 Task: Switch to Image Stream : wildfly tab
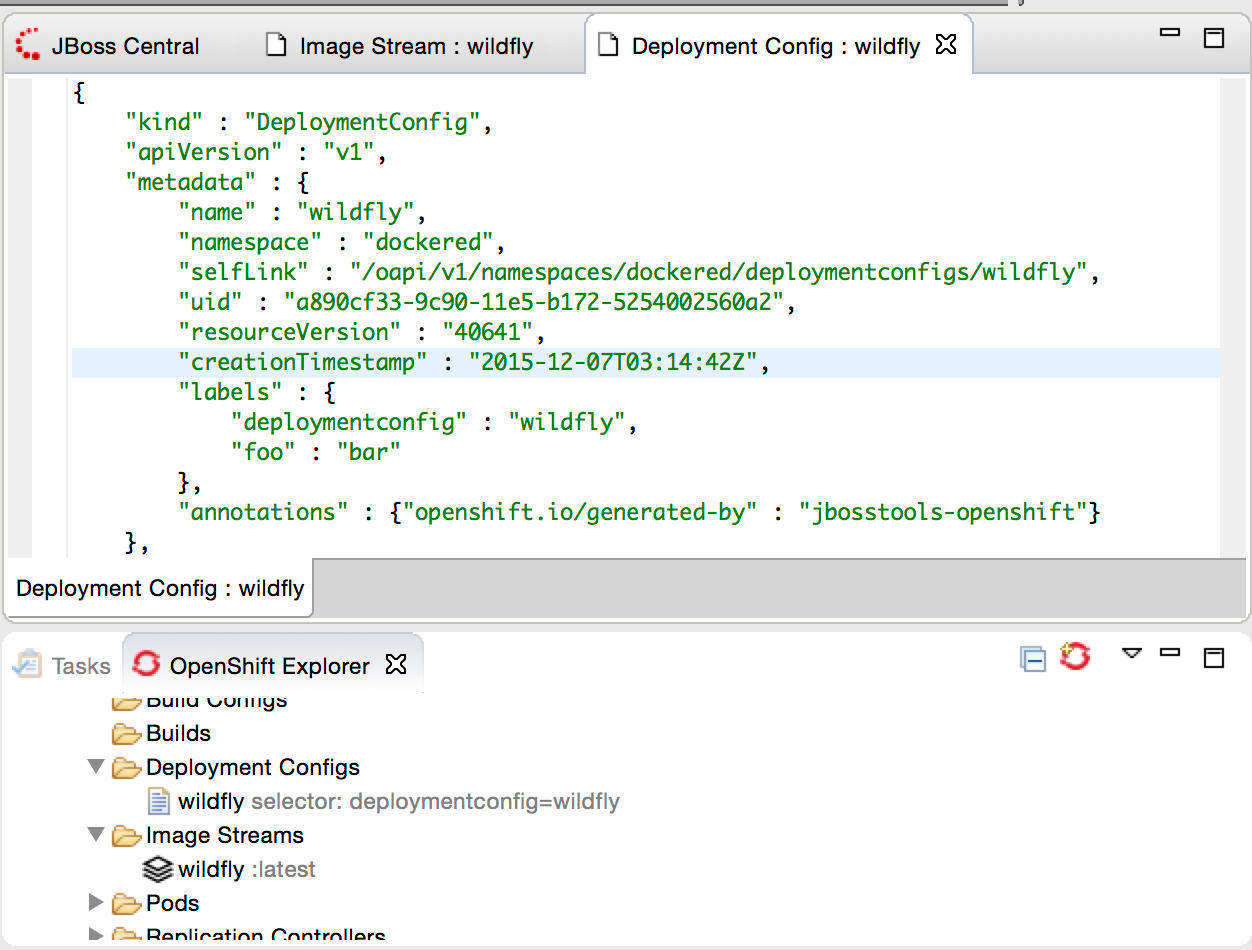[400, 46]
